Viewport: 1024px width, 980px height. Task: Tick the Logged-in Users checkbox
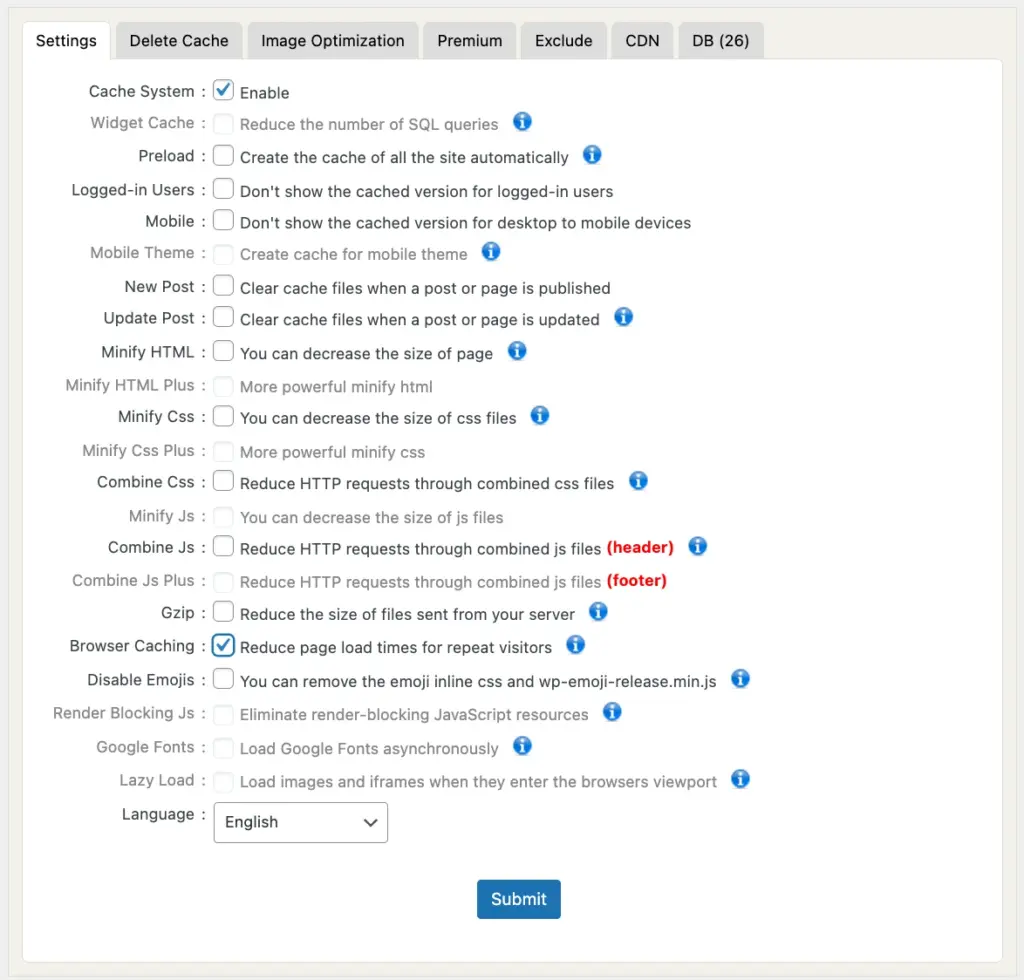pos(223,189)
